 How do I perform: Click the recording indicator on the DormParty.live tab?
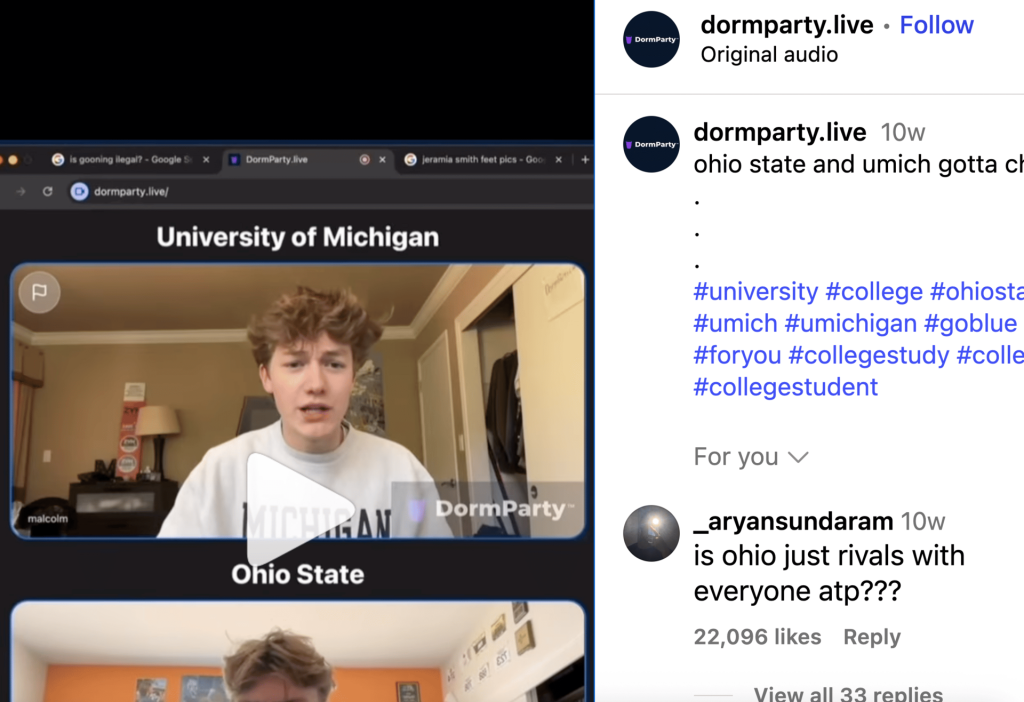tap(364, 159)
